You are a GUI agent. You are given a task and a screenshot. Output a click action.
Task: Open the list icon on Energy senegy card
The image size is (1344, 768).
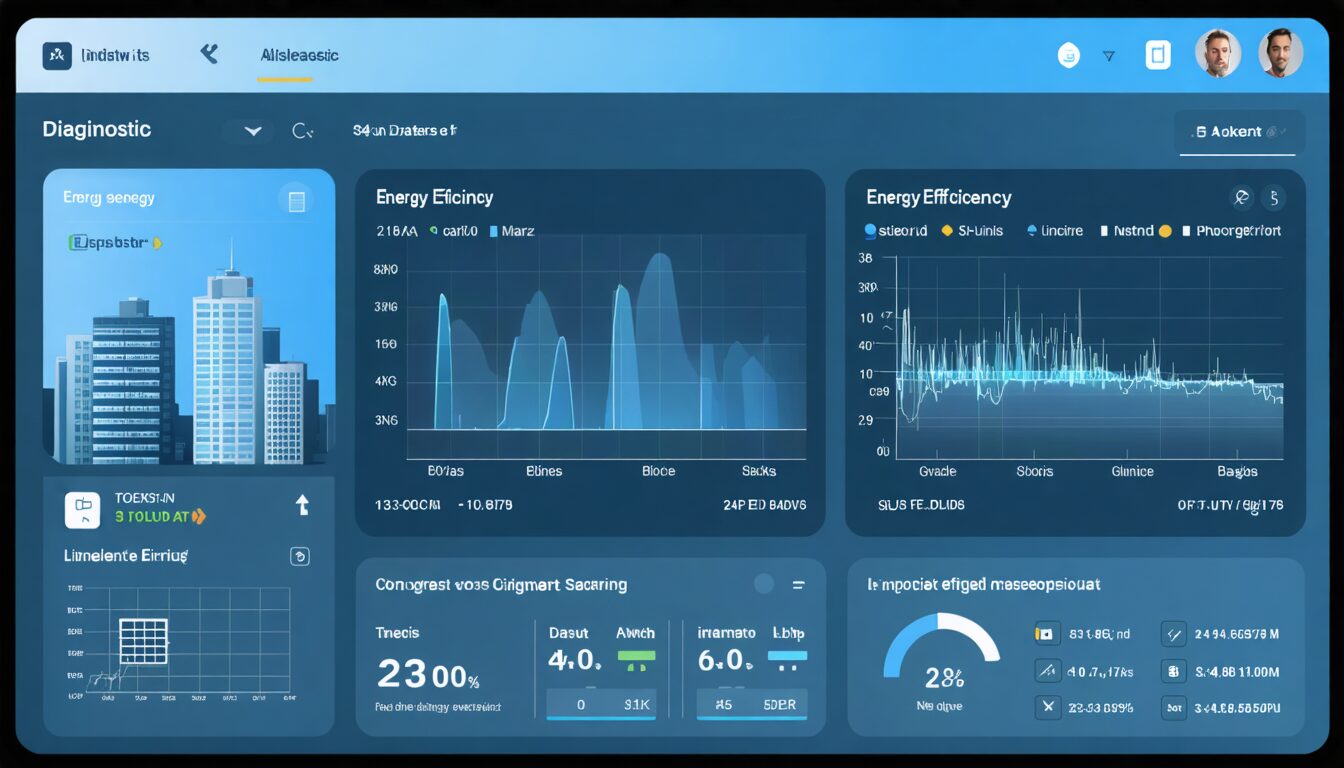click(295, 201)
